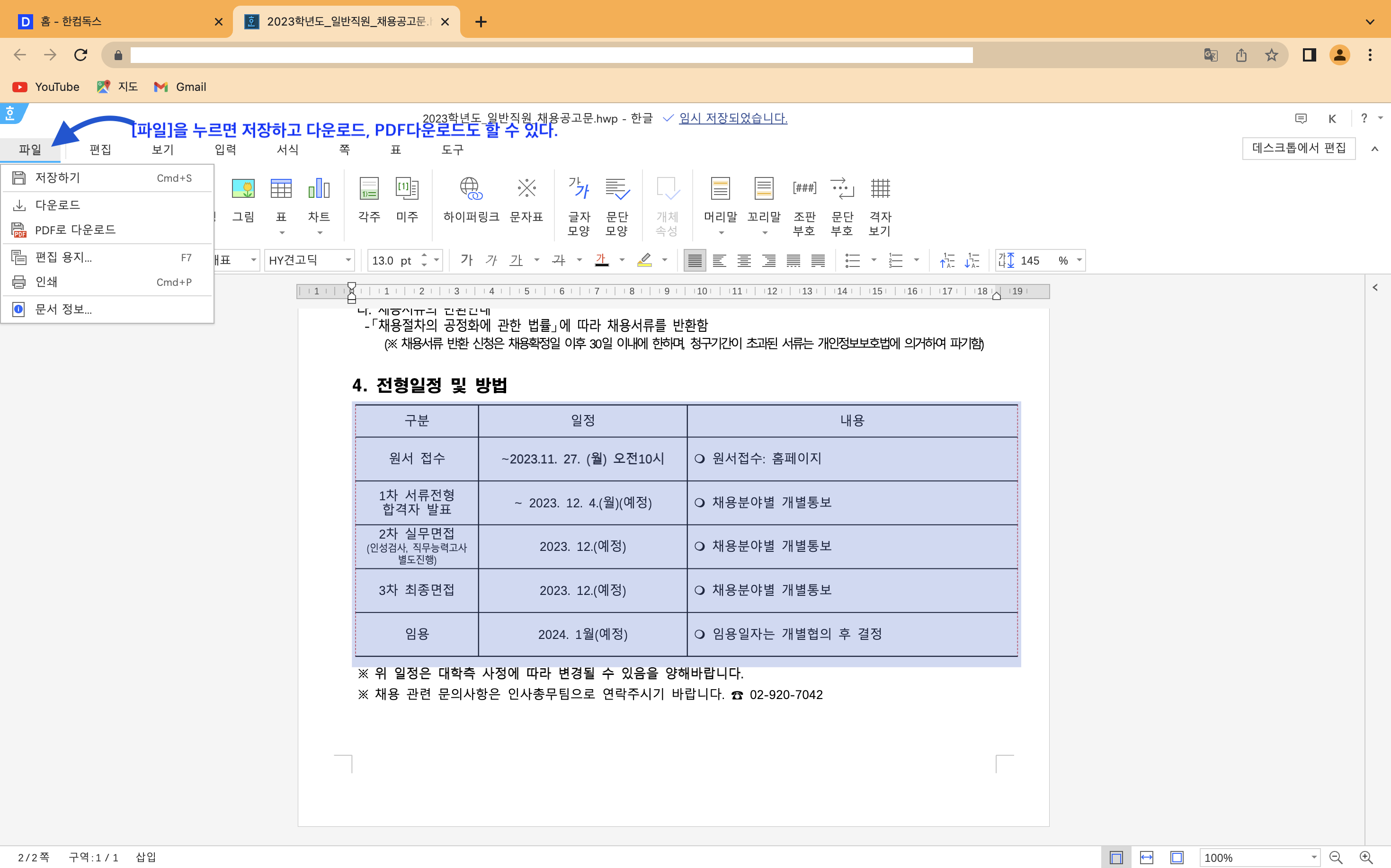Toggle bold 가 formatting button
This screenshot has height=868, width=1391.
pyautogui.click(x=466, y=261)
